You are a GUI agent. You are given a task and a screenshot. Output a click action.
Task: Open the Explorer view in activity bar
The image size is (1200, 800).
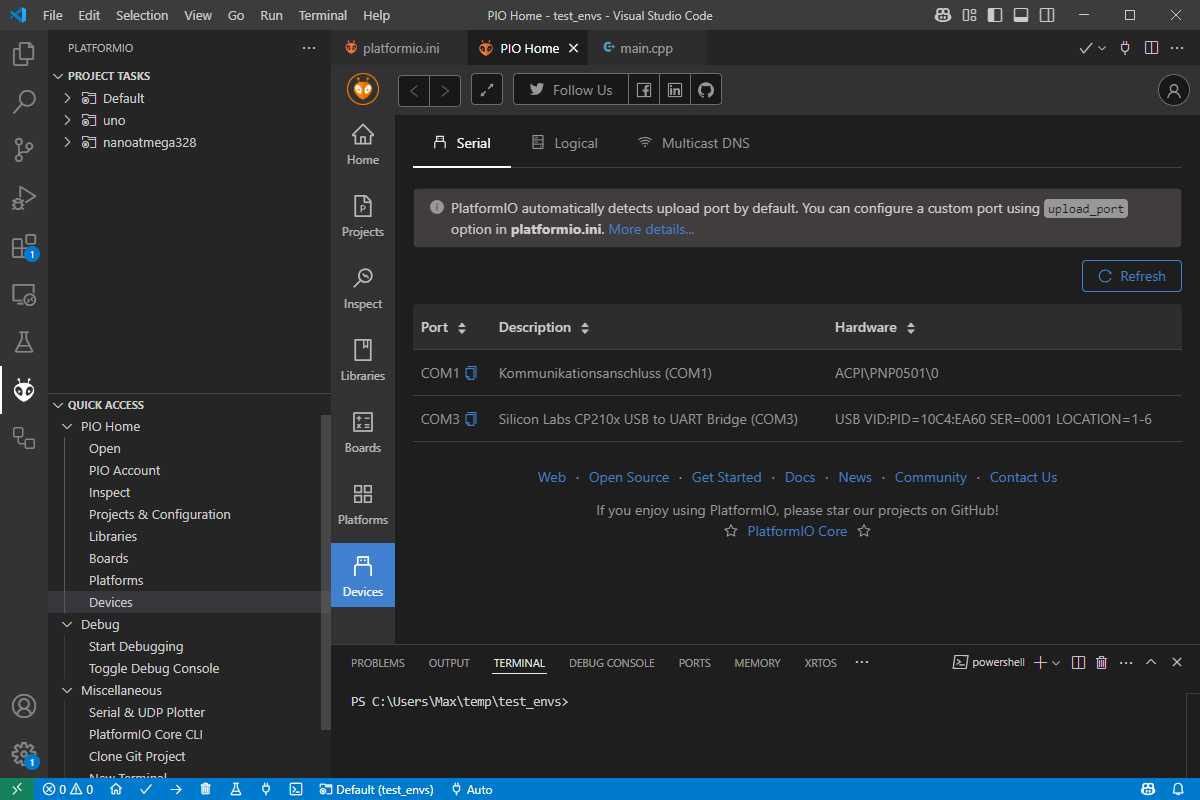[x=24, y=54]
